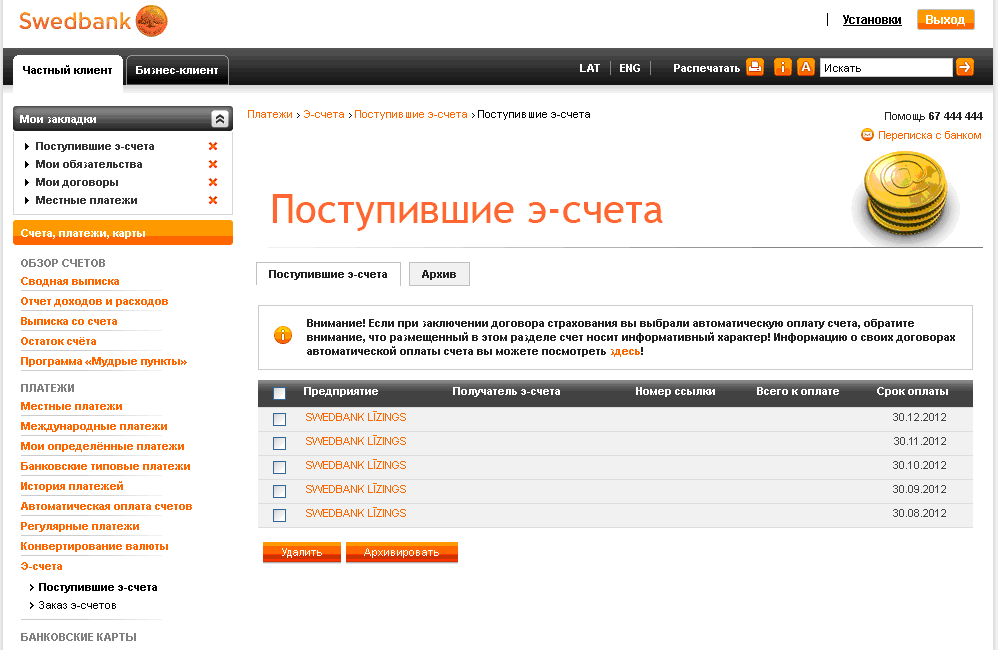Open SWEDBANK LĪZINGS invoice due 30.12.2012
The width and height of the screenshot is (1004, 650).
[356, 418]
